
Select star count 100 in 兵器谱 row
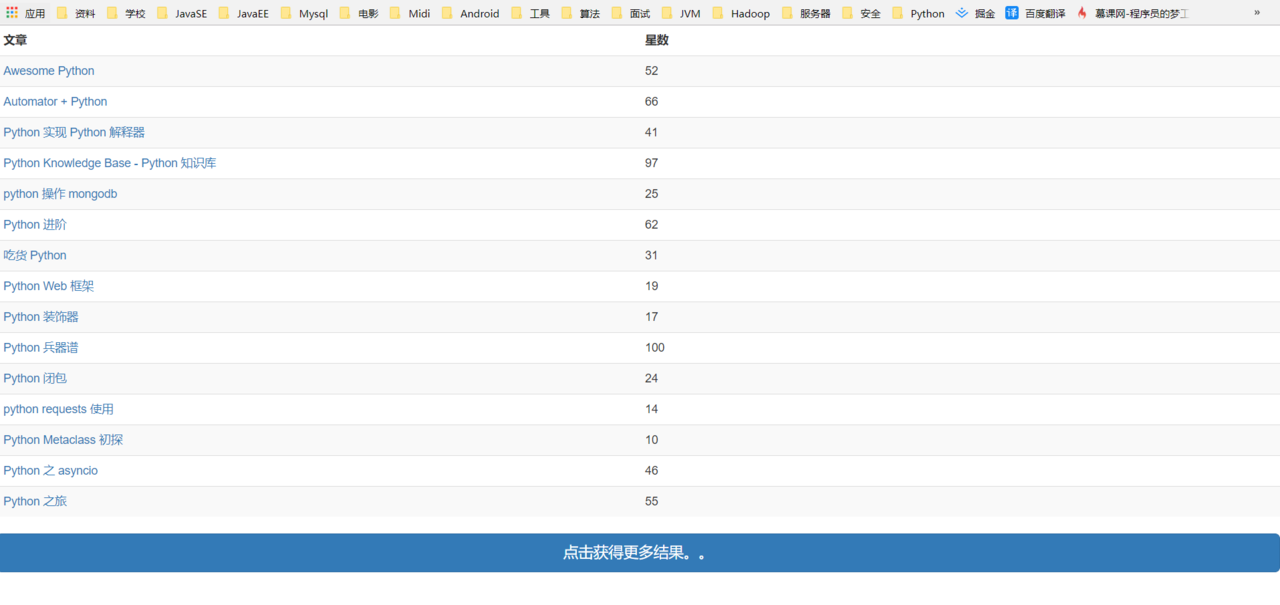655,348
